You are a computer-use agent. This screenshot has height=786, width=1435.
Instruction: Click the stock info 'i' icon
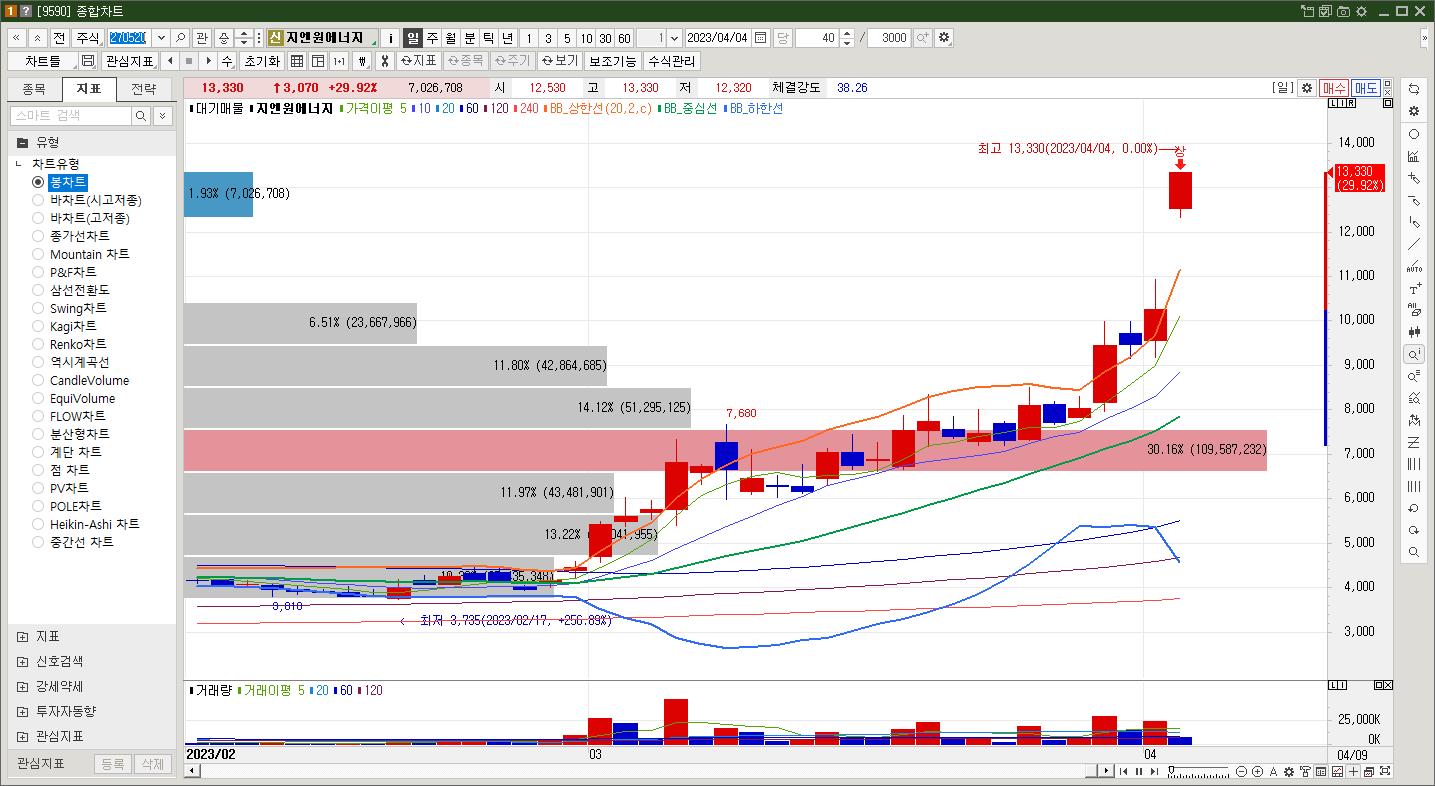point(391,38)
